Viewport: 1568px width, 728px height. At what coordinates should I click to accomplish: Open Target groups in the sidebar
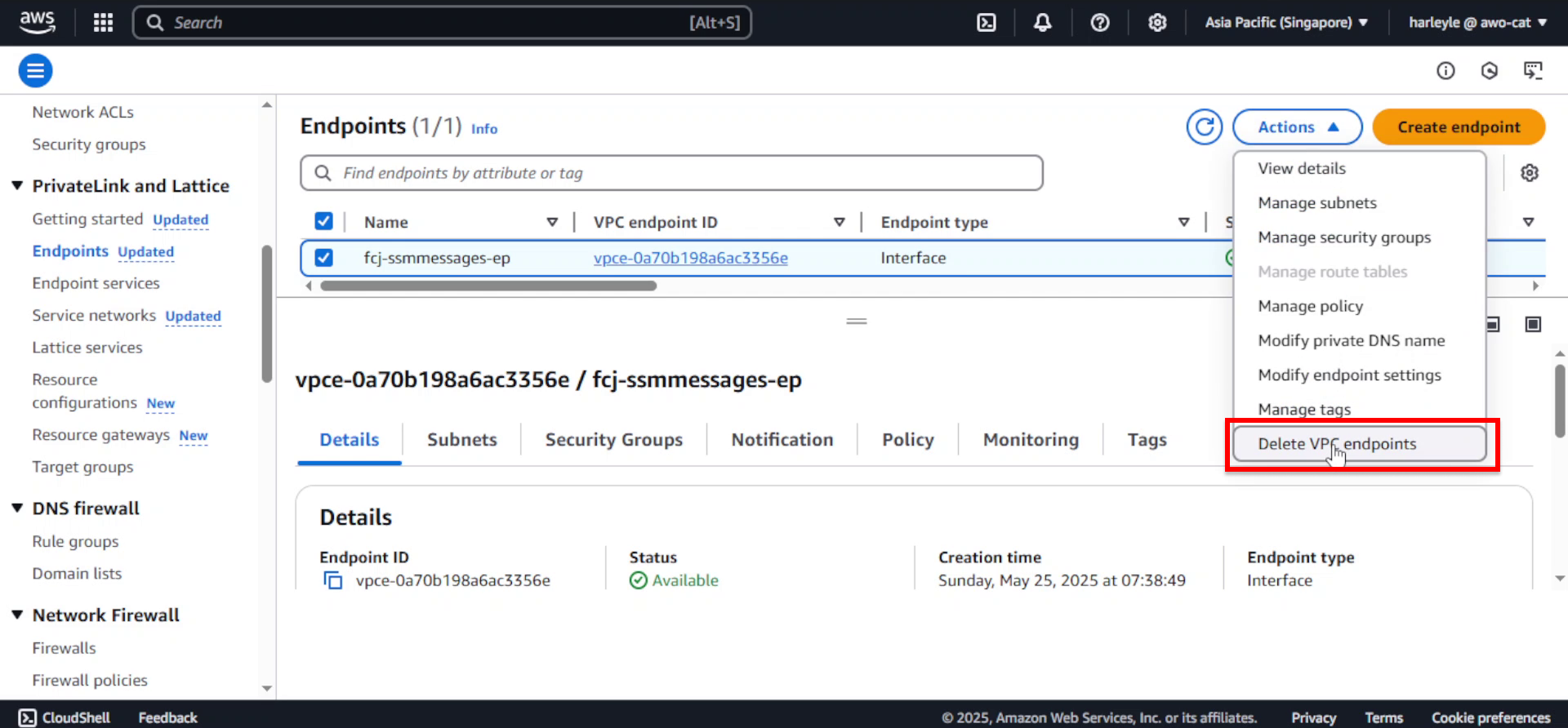click(x=82, y=467)
